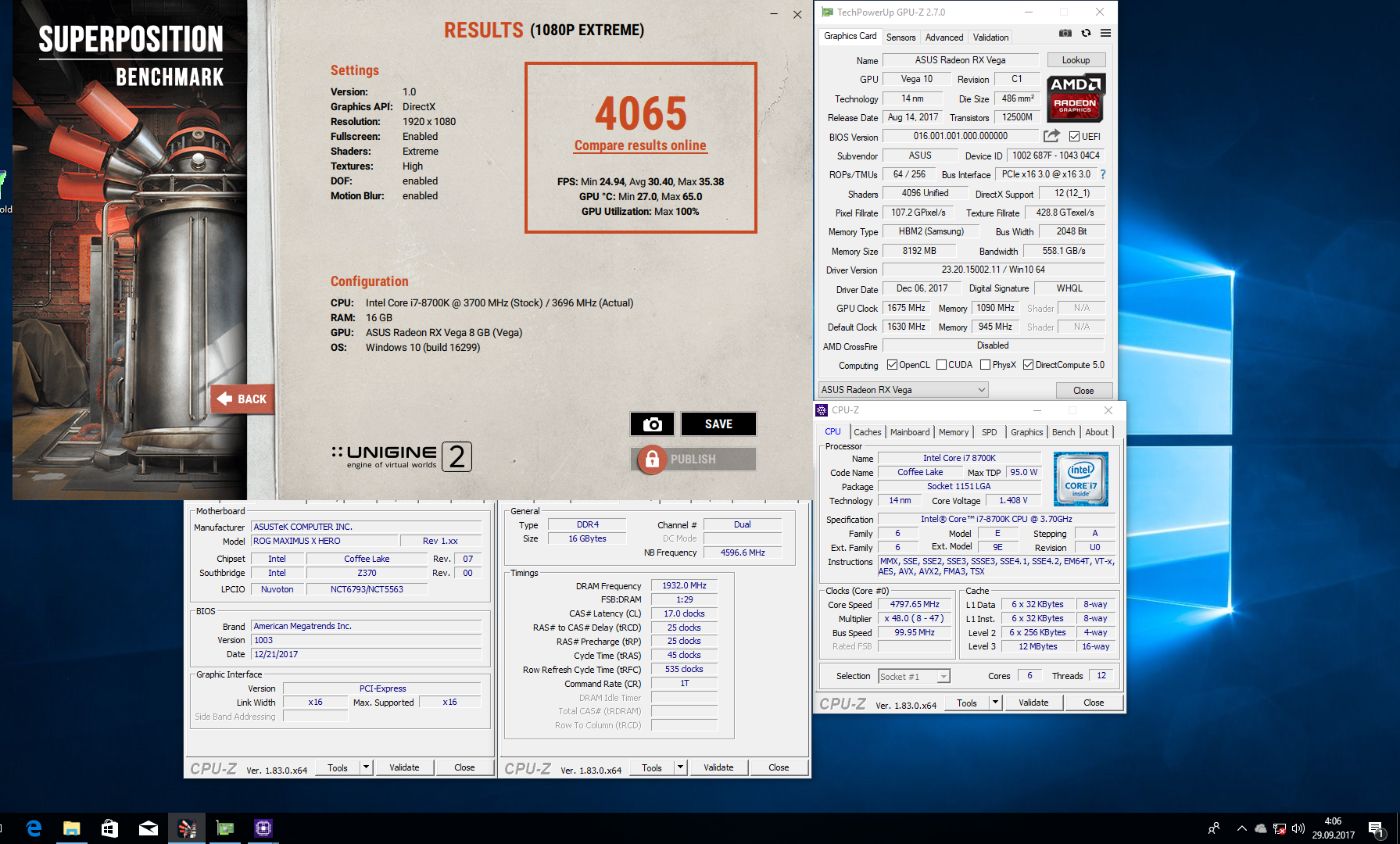Open the Graphics tab in CPU-Z
This screenshot has height=844, width=1400.
coord(1026,432)
